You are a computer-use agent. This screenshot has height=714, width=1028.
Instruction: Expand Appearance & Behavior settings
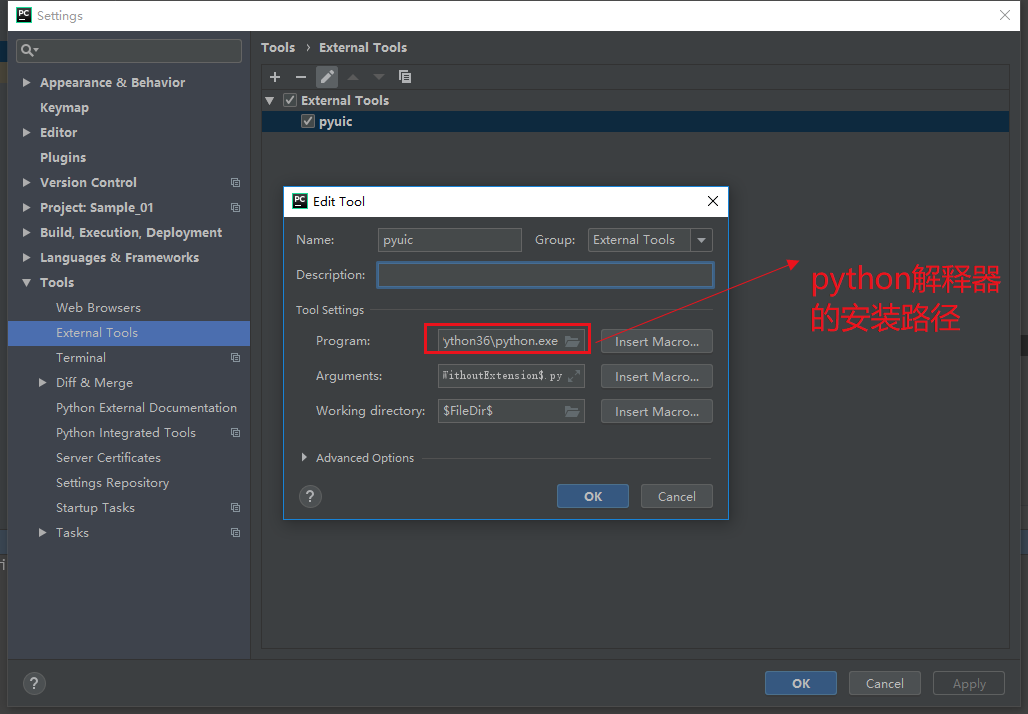point(26,82)
